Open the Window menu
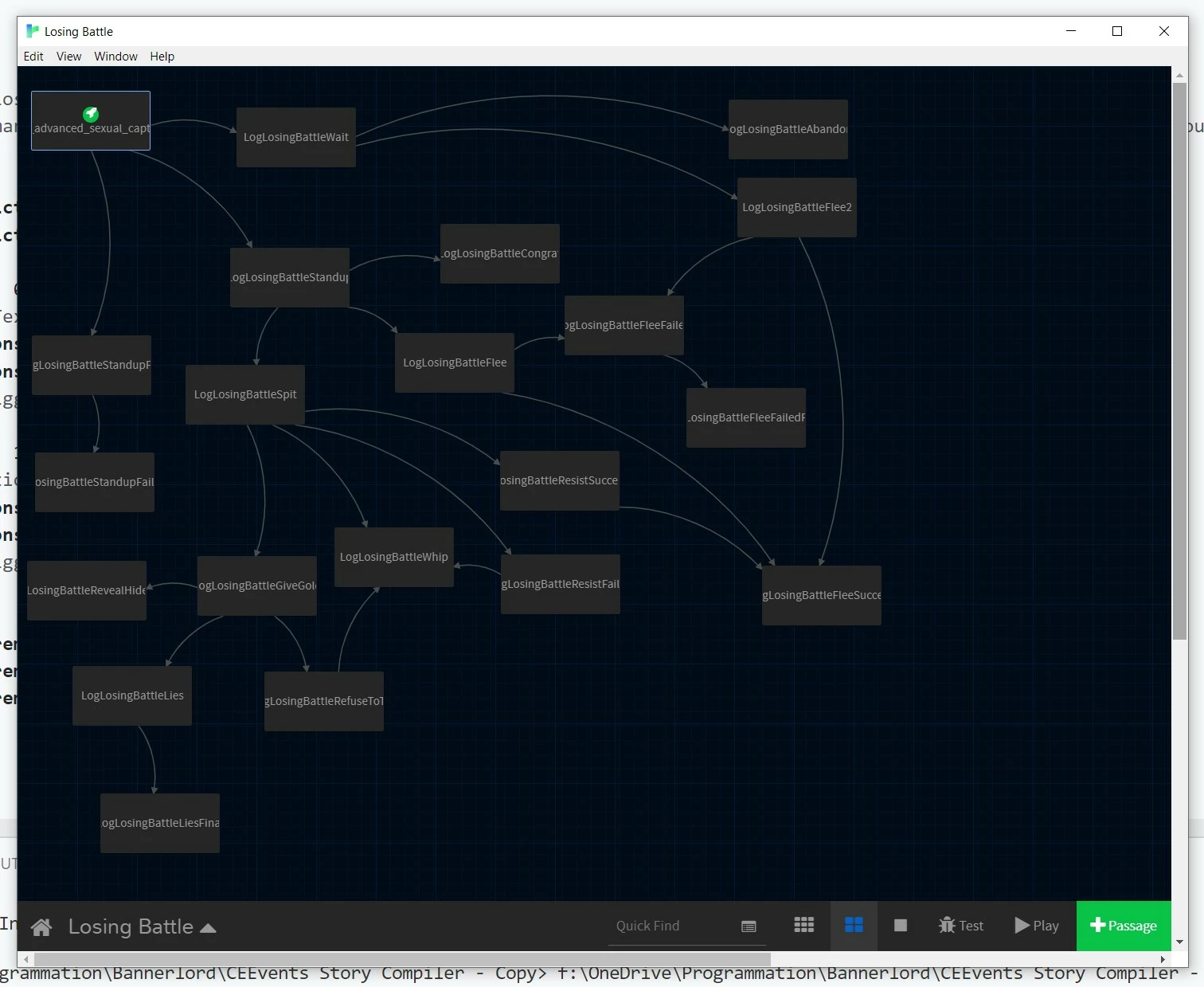Screen dimensions: 1204x987 (x=115, y=57)
